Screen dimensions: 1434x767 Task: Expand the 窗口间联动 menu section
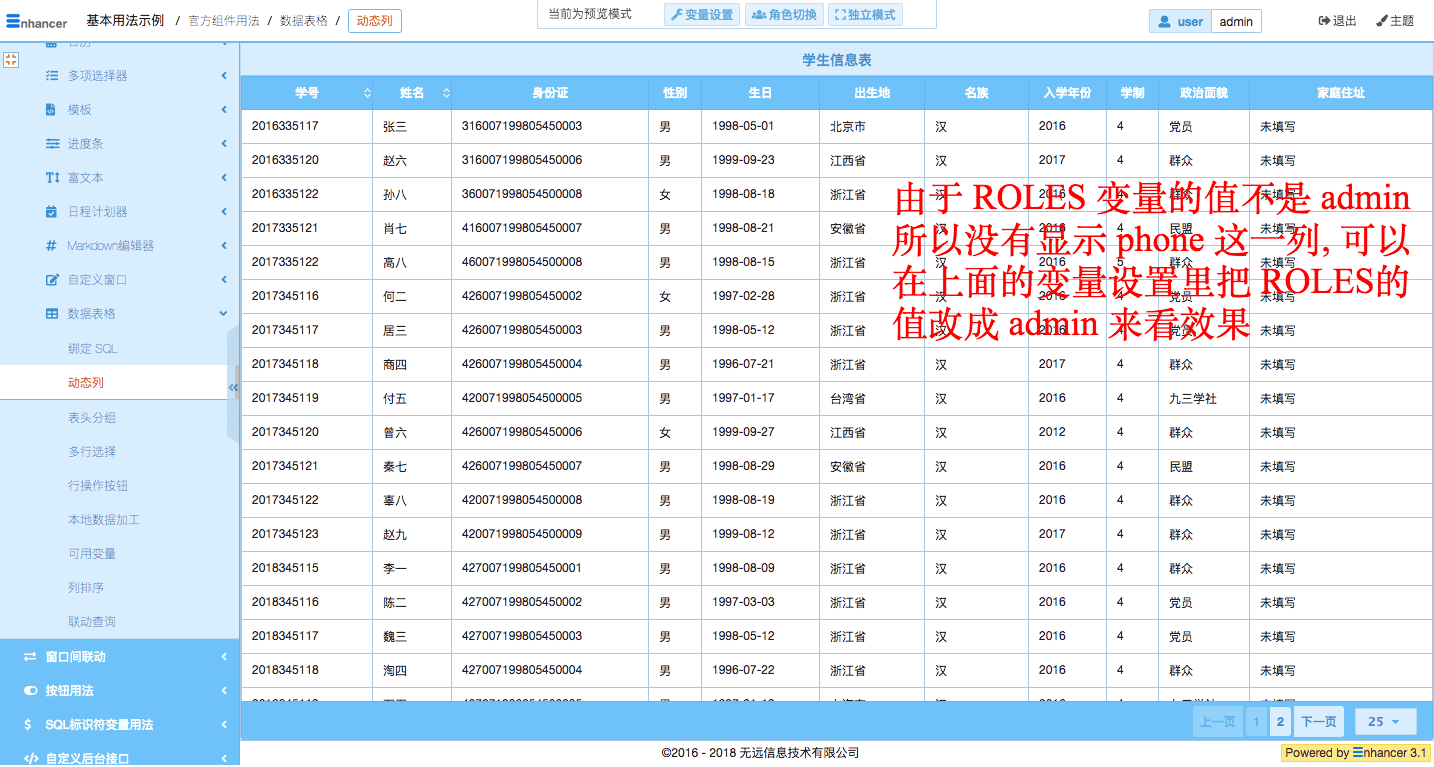point(120,657)
